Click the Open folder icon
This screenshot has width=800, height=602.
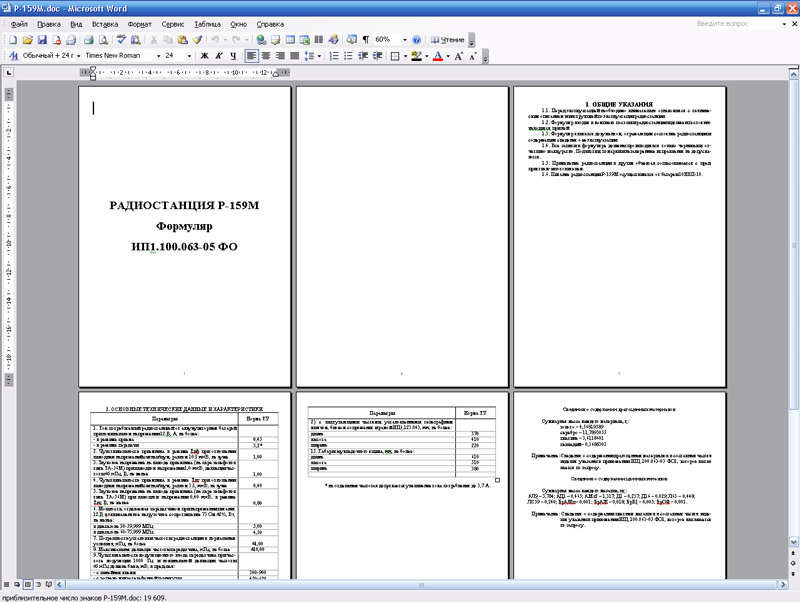28,40
